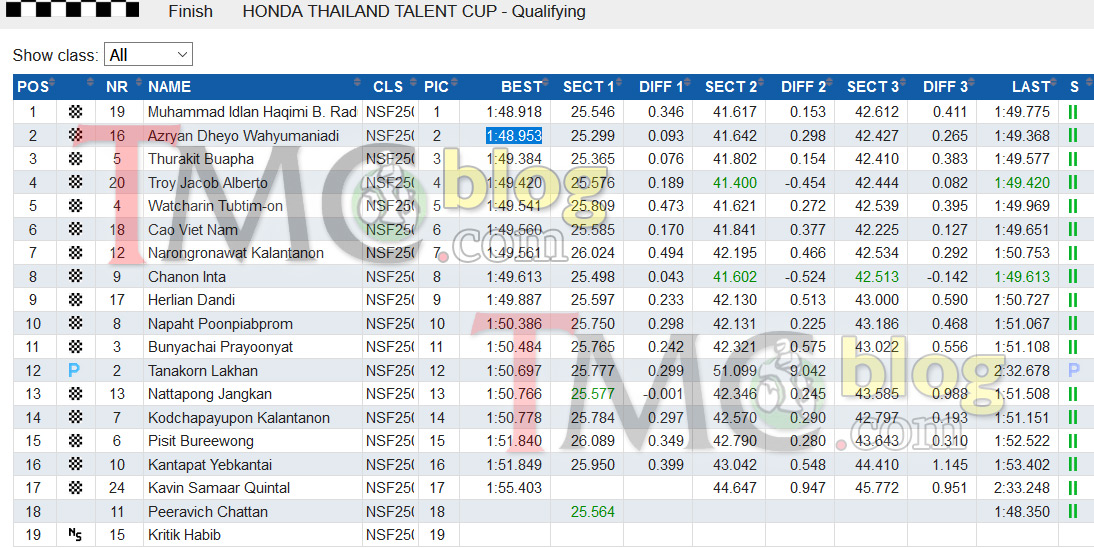The image size is (1094, 548).
Task: Select highlighted best time 1:48.953
Action: [514, 135]
